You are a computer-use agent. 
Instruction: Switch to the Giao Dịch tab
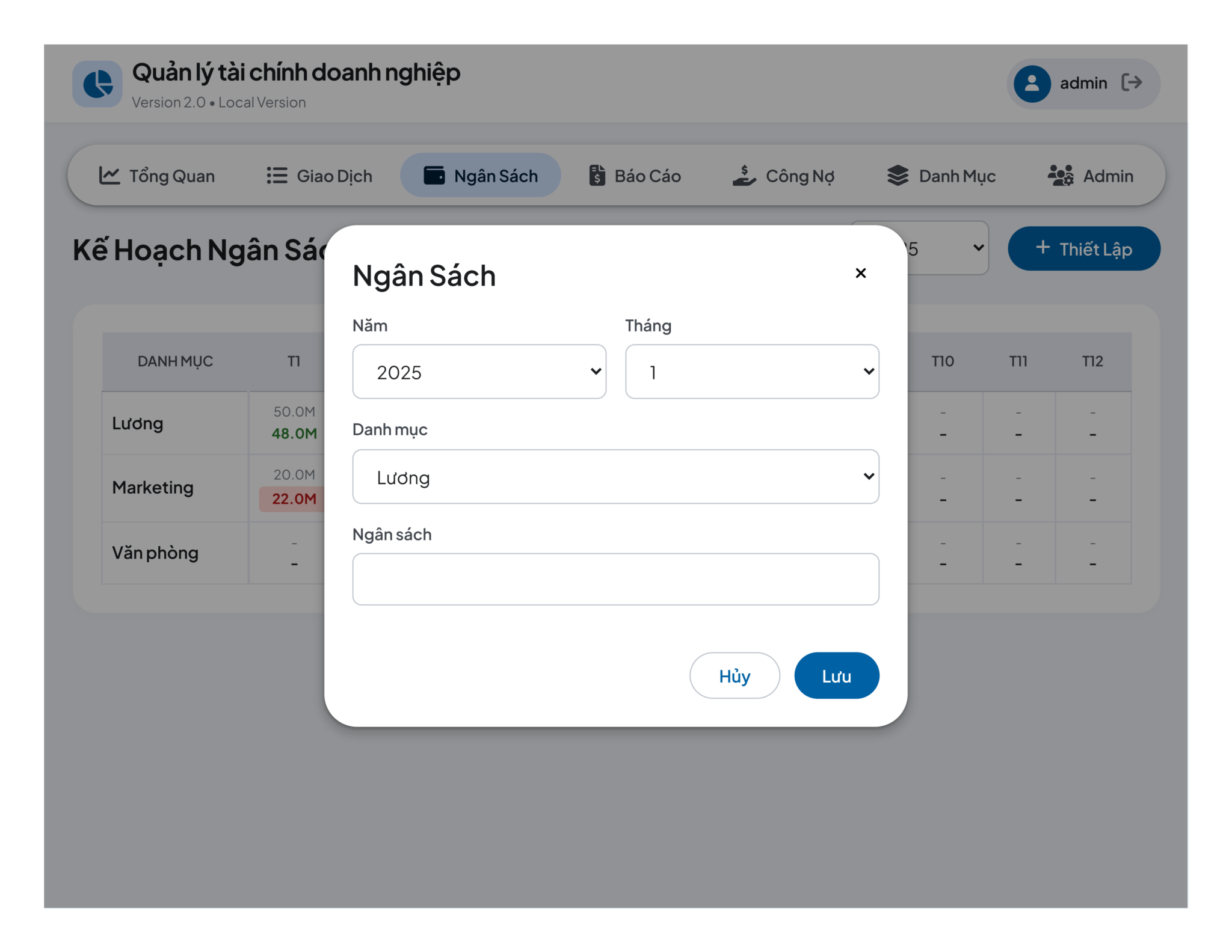(x=319, y=176)
